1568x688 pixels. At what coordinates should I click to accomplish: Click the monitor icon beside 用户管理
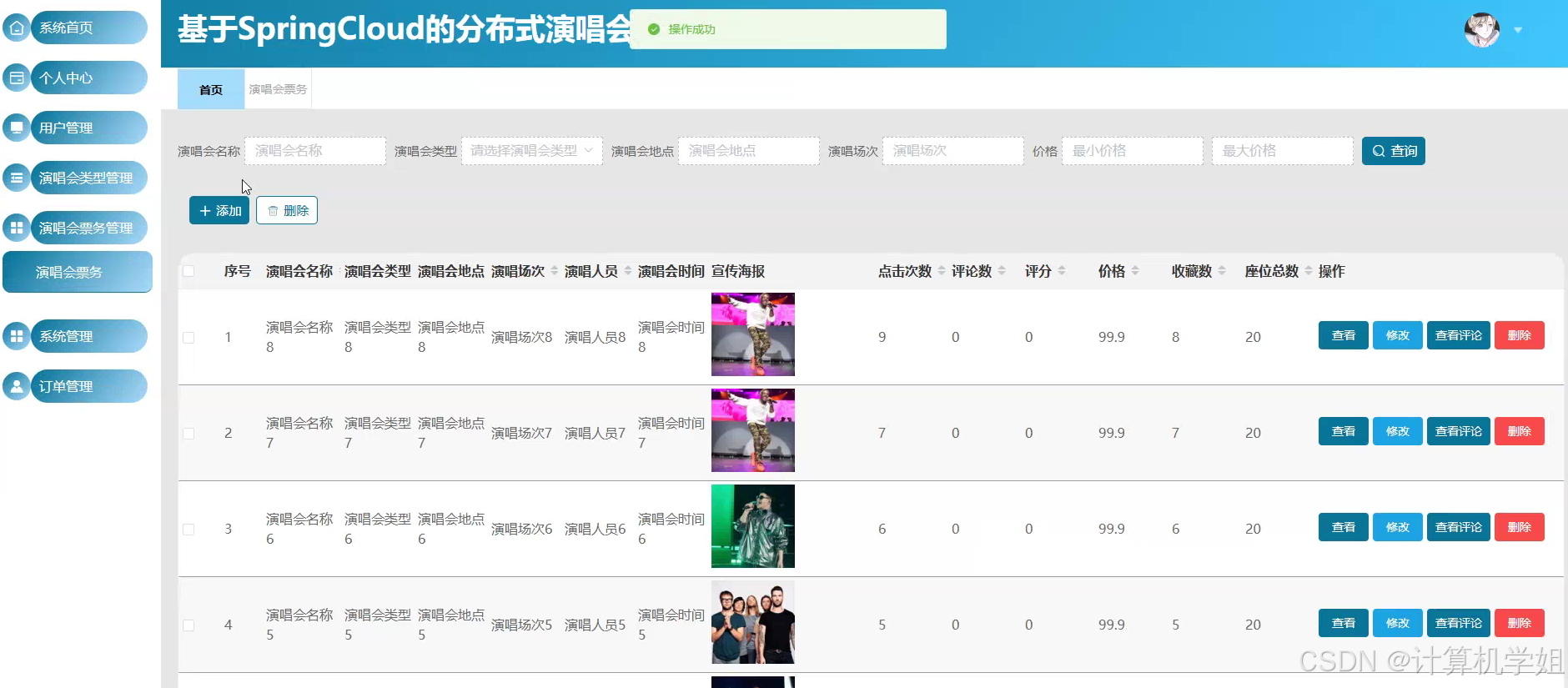click(17, 128)
